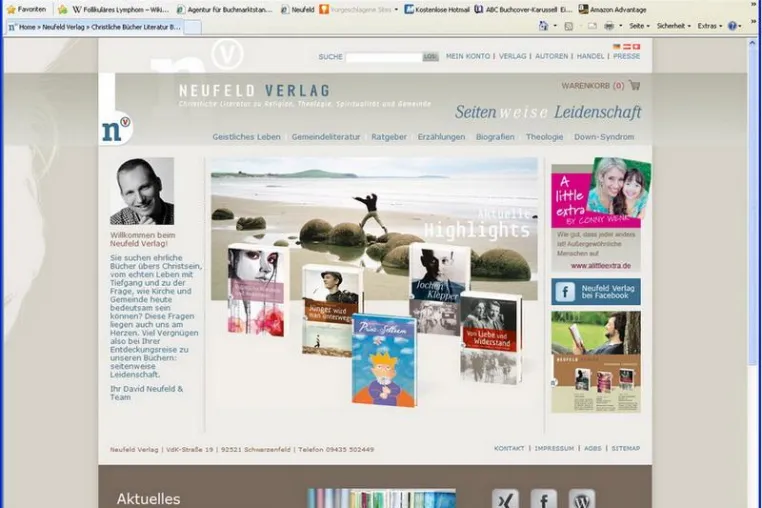762x508 pixels.
Task: Click the Austrian flag icon
Action: coord(626,47)
